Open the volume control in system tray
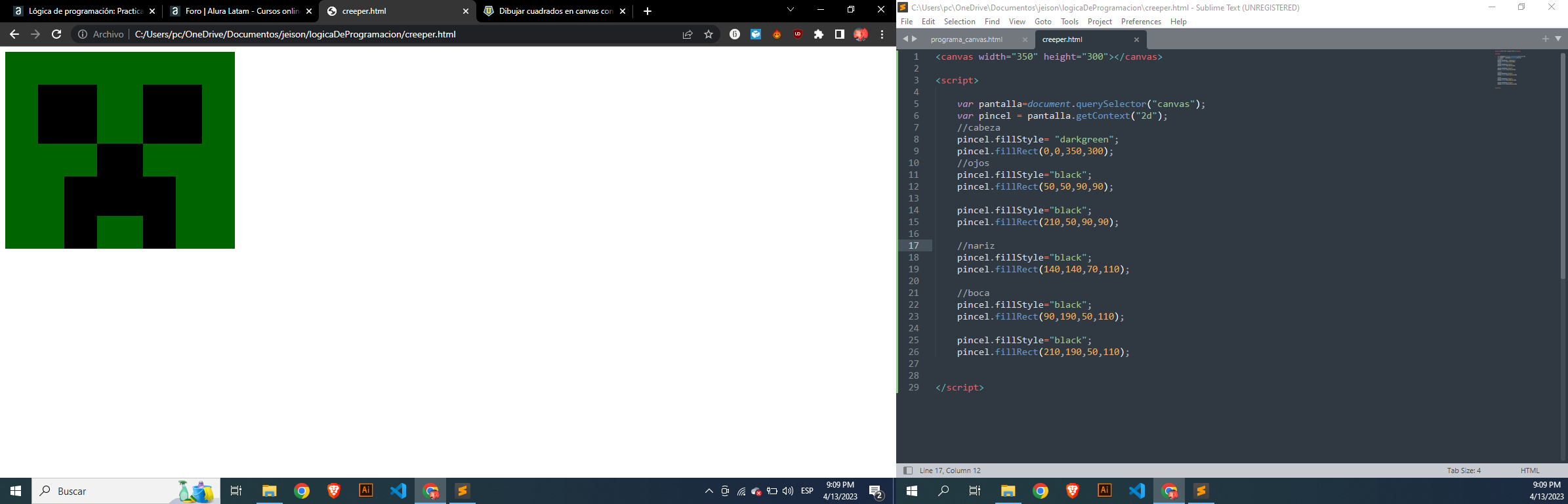1568x504 pixels. (788, 491)
